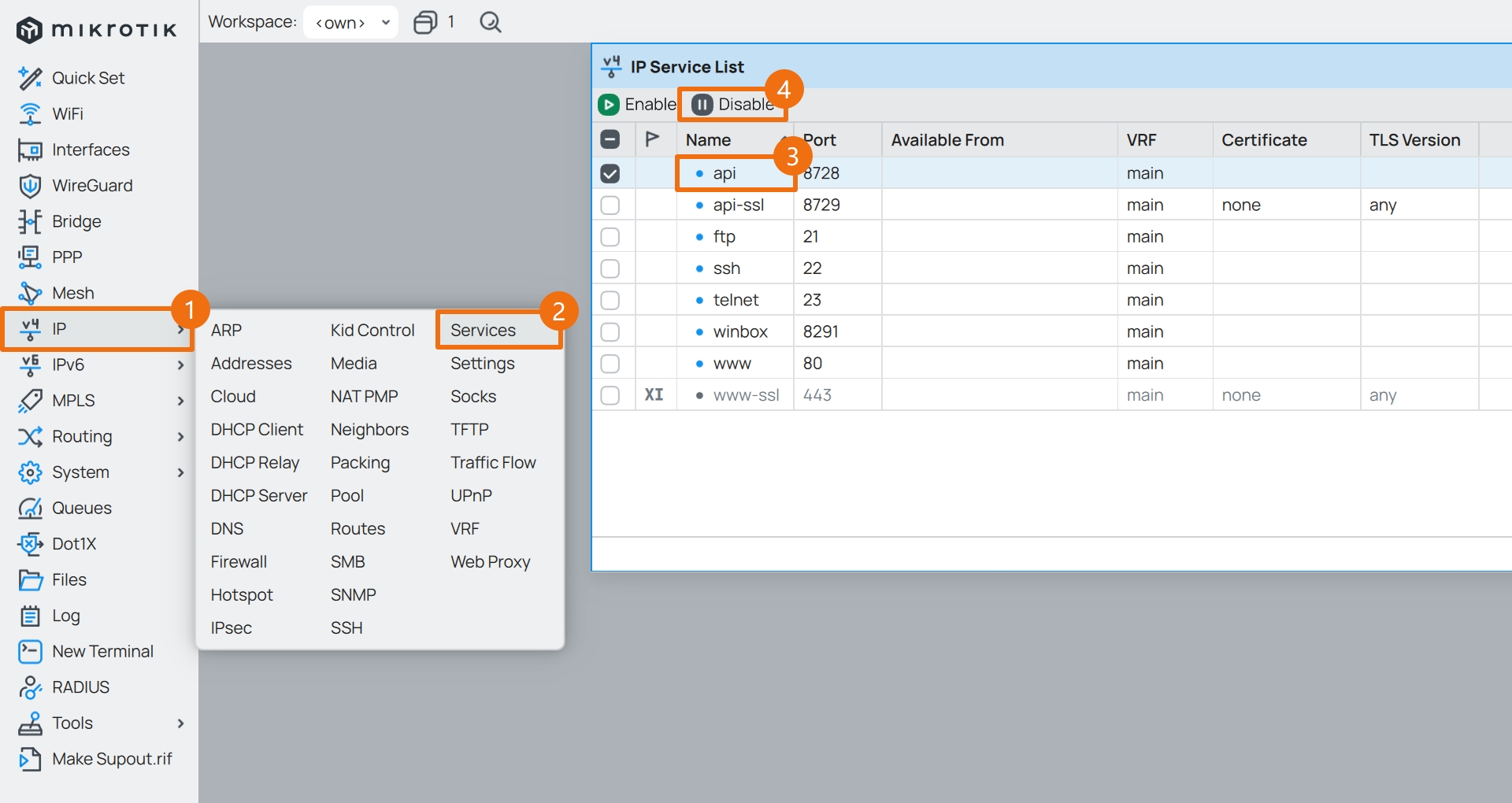
Task: Sort by the Name column header
Action: pyautogui.click(x=735, y=140)
